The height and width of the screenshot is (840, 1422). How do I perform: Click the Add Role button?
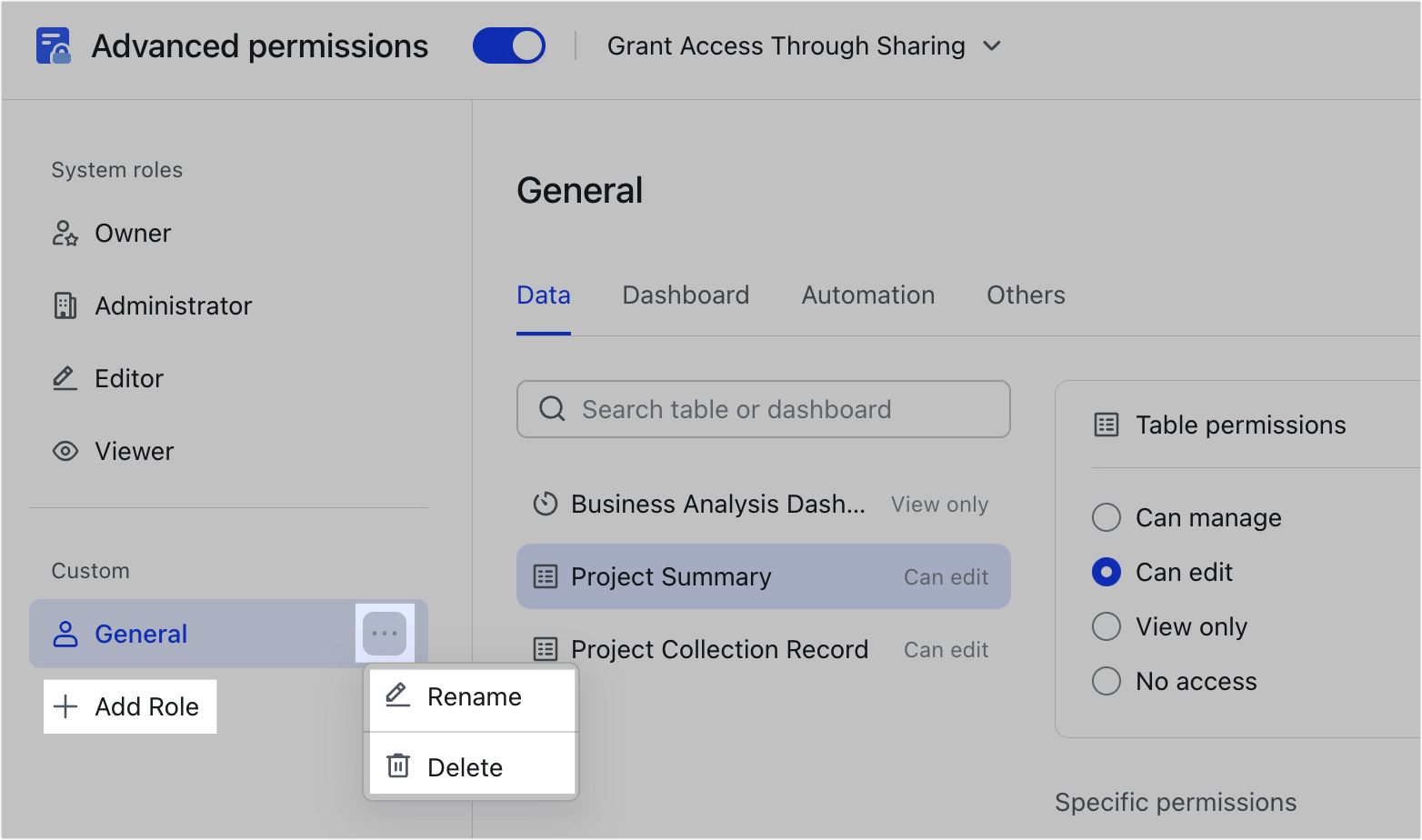pos(129,706)
